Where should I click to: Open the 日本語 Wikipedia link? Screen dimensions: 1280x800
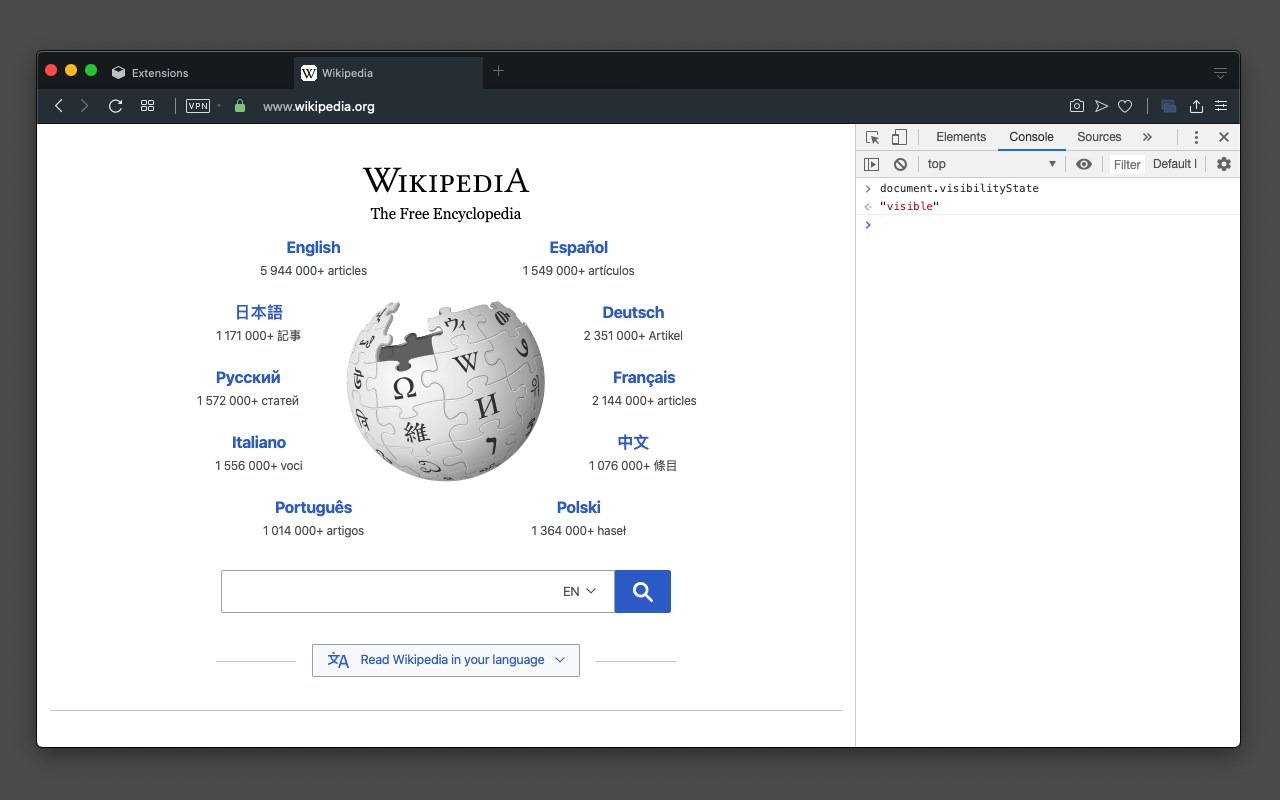pos(259,312)
